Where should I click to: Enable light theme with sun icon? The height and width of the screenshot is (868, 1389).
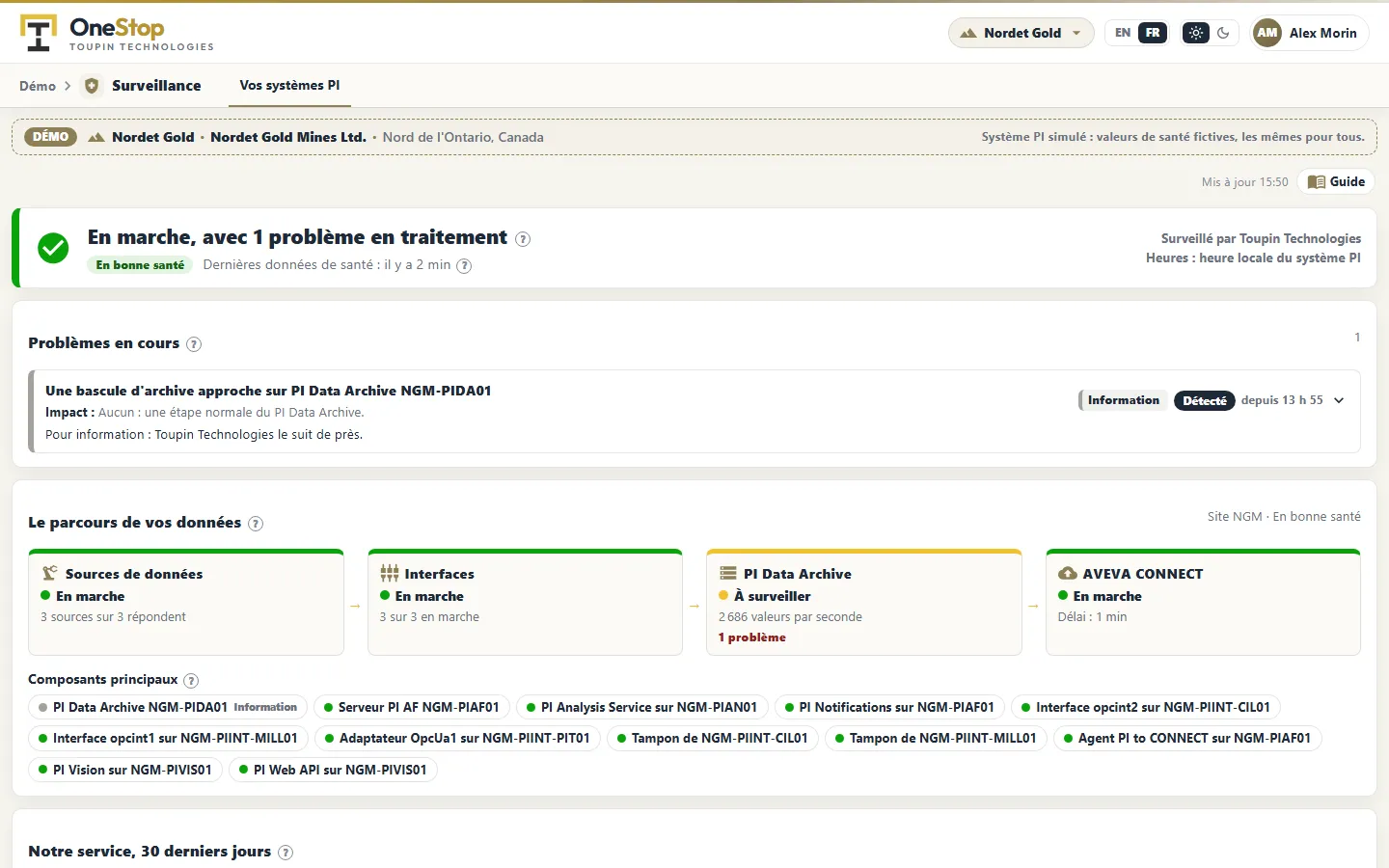[x=1196, y=33]
